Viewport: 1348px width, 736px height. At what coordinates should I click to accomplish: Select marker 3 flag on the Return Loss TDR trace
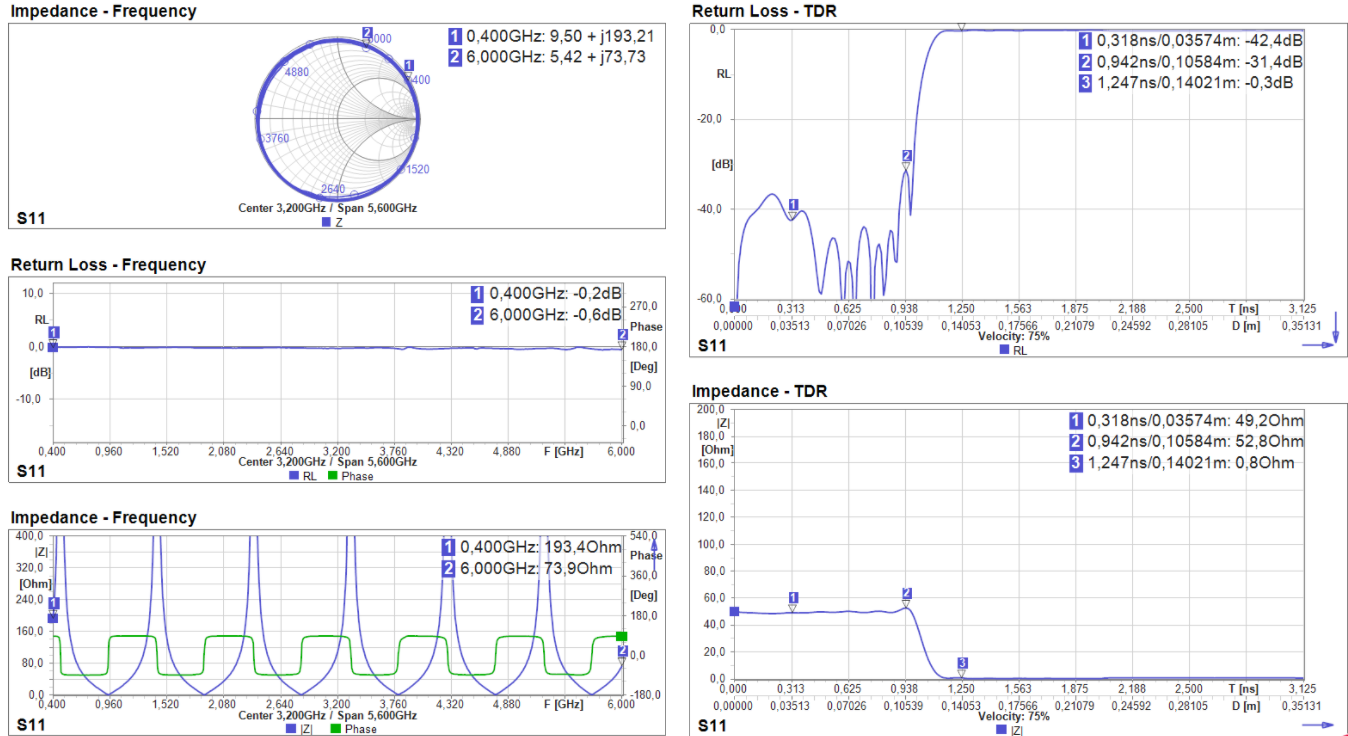click(x=963, y=28)
